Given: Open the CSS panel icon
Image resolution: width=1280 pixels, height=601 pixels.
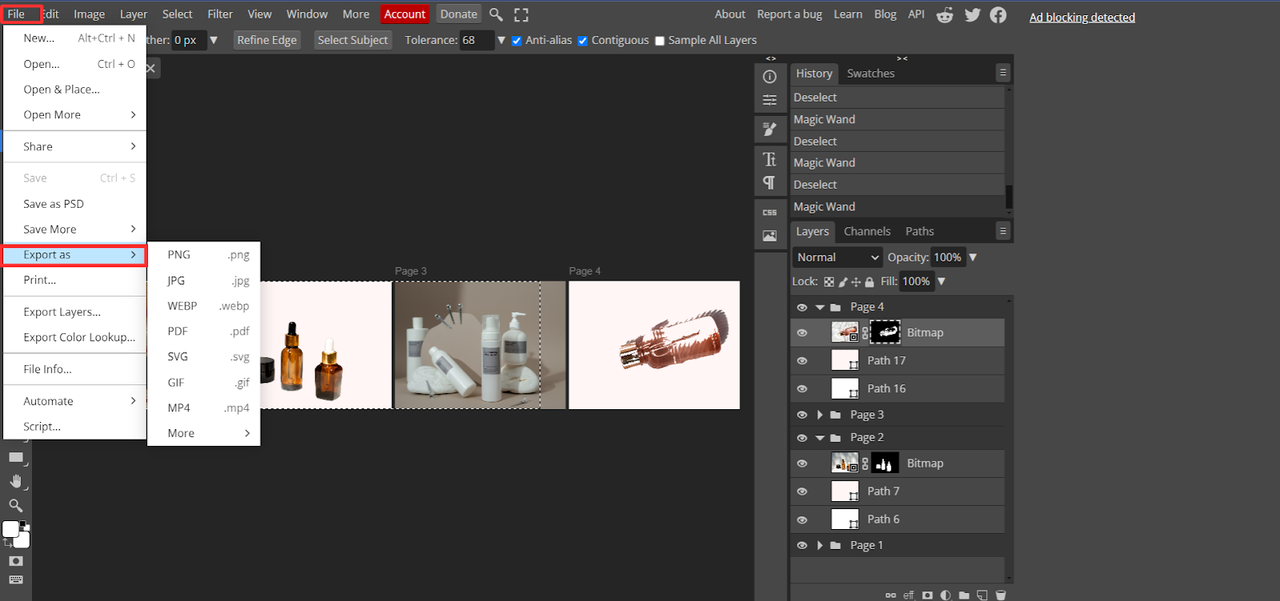Looking at the screenshot, I should [769, 212].
